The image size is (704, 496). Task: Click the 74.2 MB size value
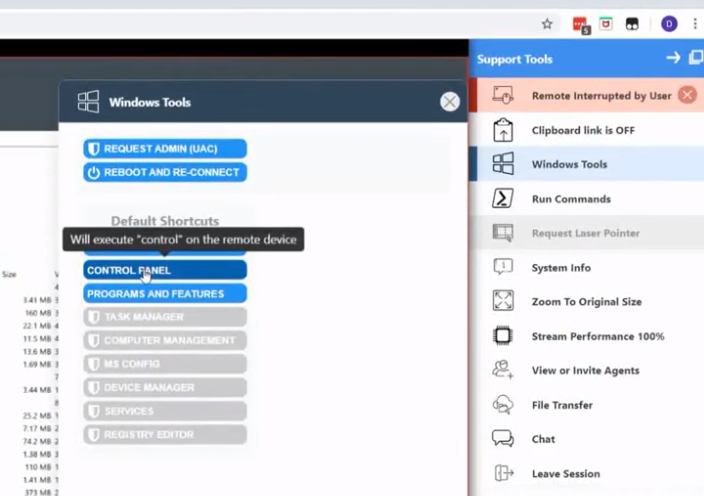pos(37,441)
